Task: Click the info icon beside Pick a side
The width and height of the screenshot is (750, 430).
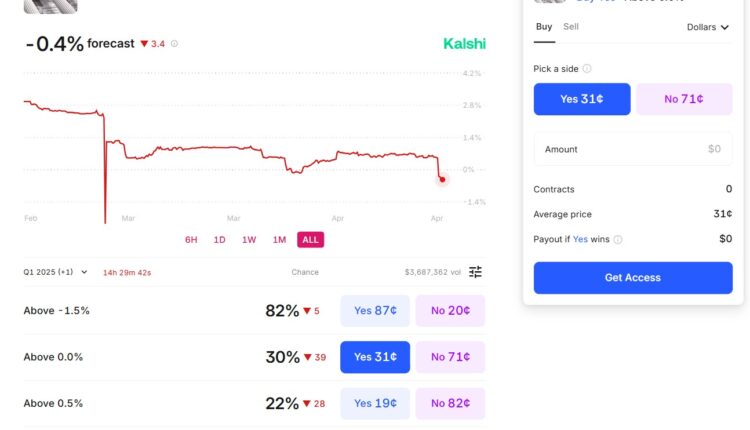Action: pos(587,69)
